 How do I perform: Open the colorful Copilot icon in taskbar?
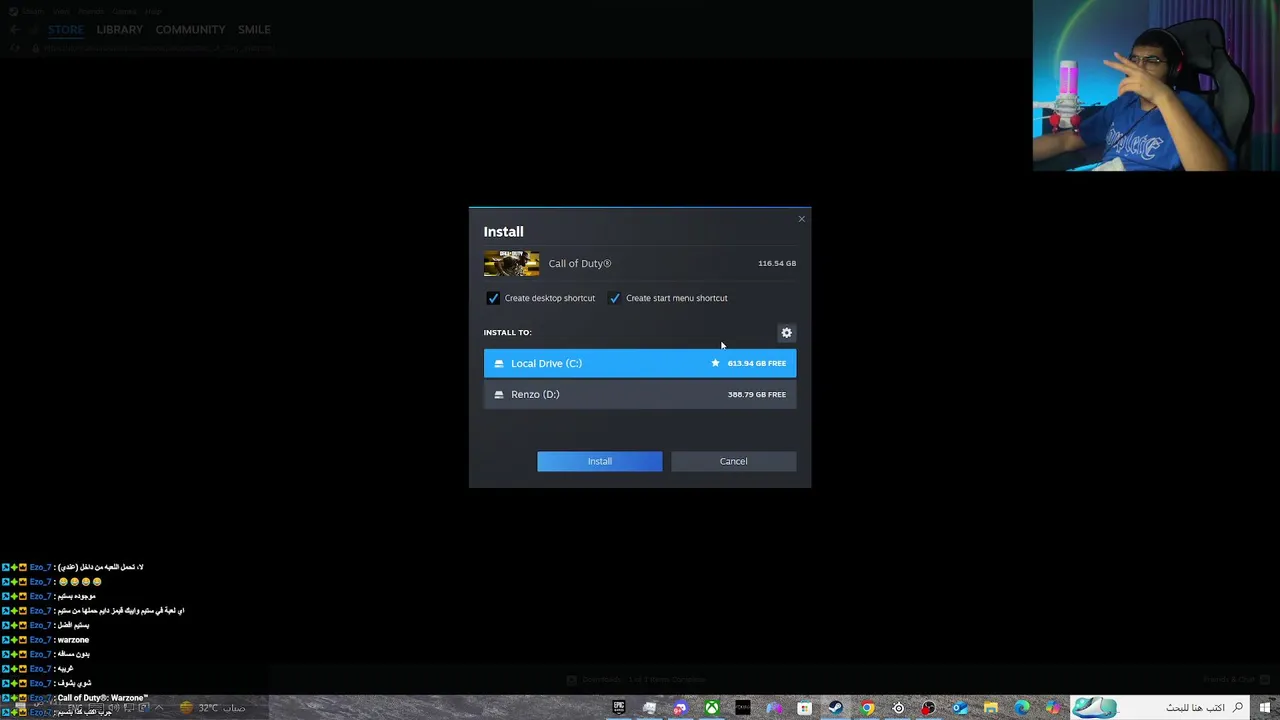(x=1053, y=708)
